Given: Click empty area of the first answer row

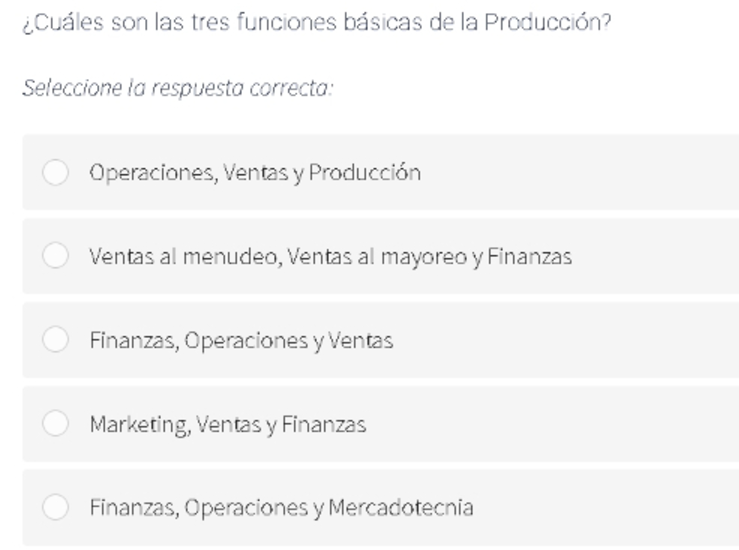Looking at the screenshot, I should (x=580, y=172).
